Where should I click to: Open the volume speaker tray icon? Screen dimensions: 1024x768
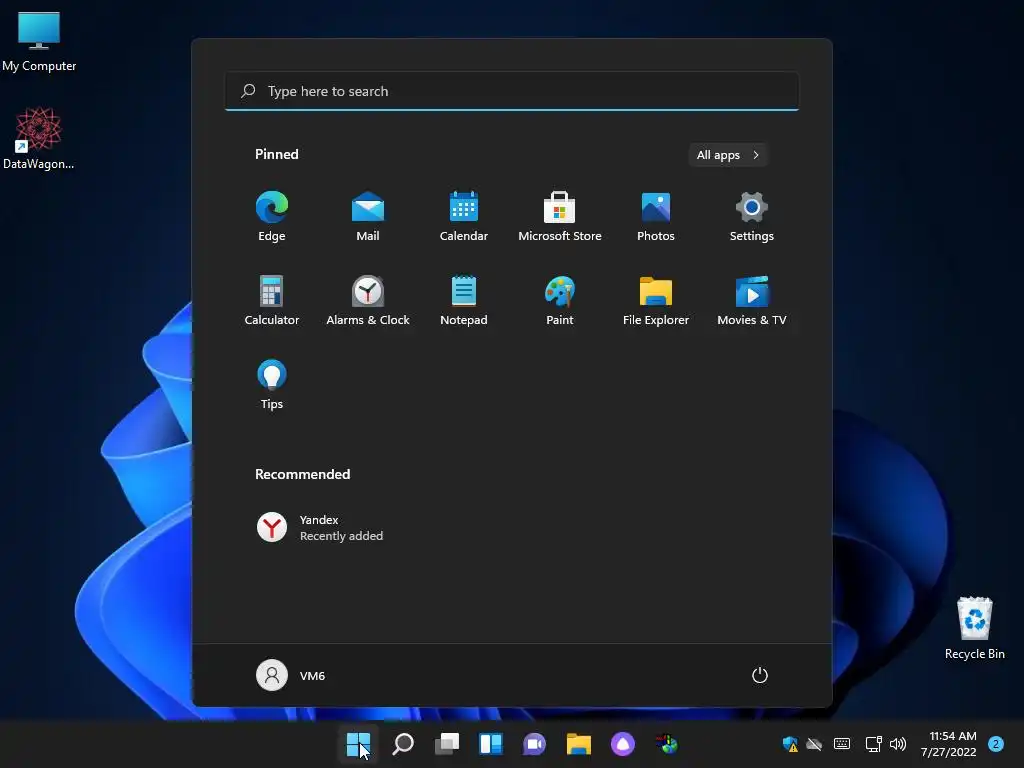coord(899,744)
